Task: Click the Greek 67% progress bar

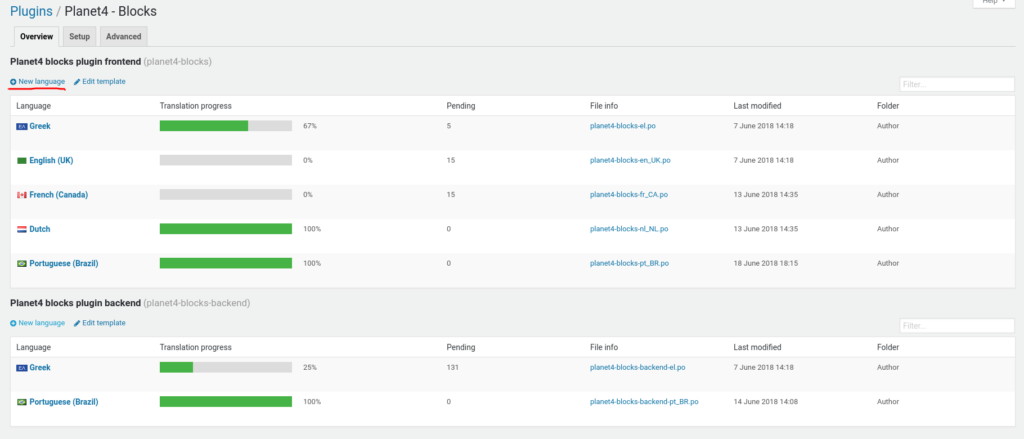Action: pos(226,126)
